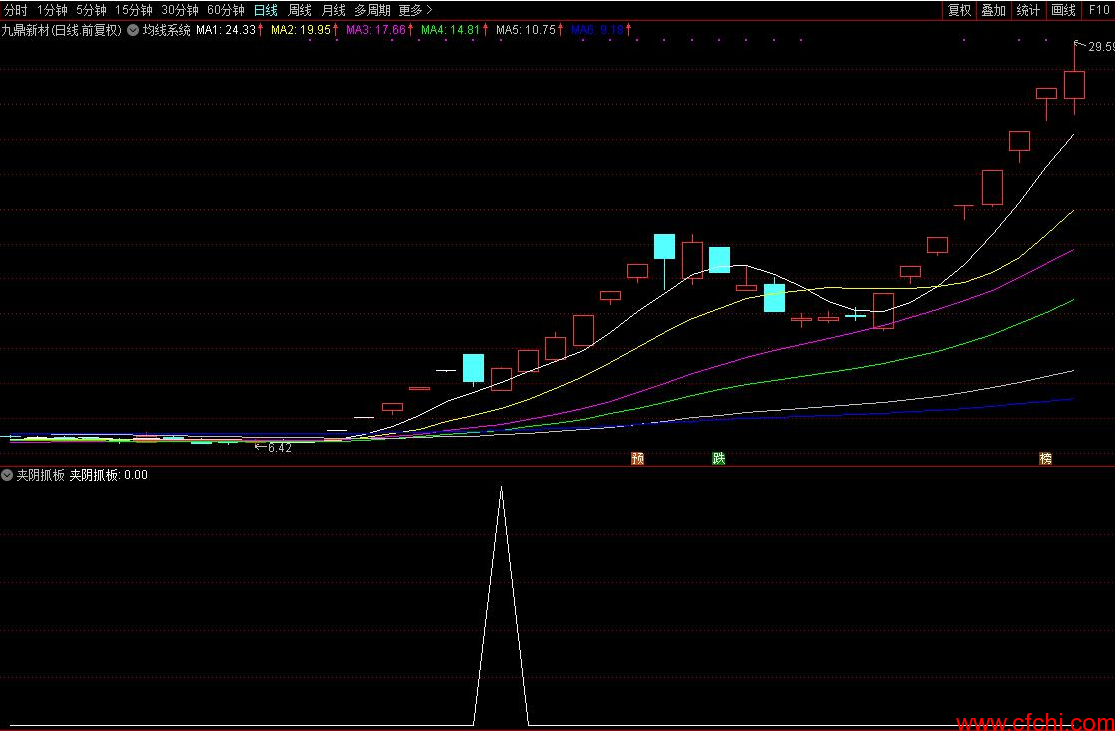Click the 叠加 overlay button
Image resolution: width=1115 pixels, height=731 pixels.
[x=993, y=10]
